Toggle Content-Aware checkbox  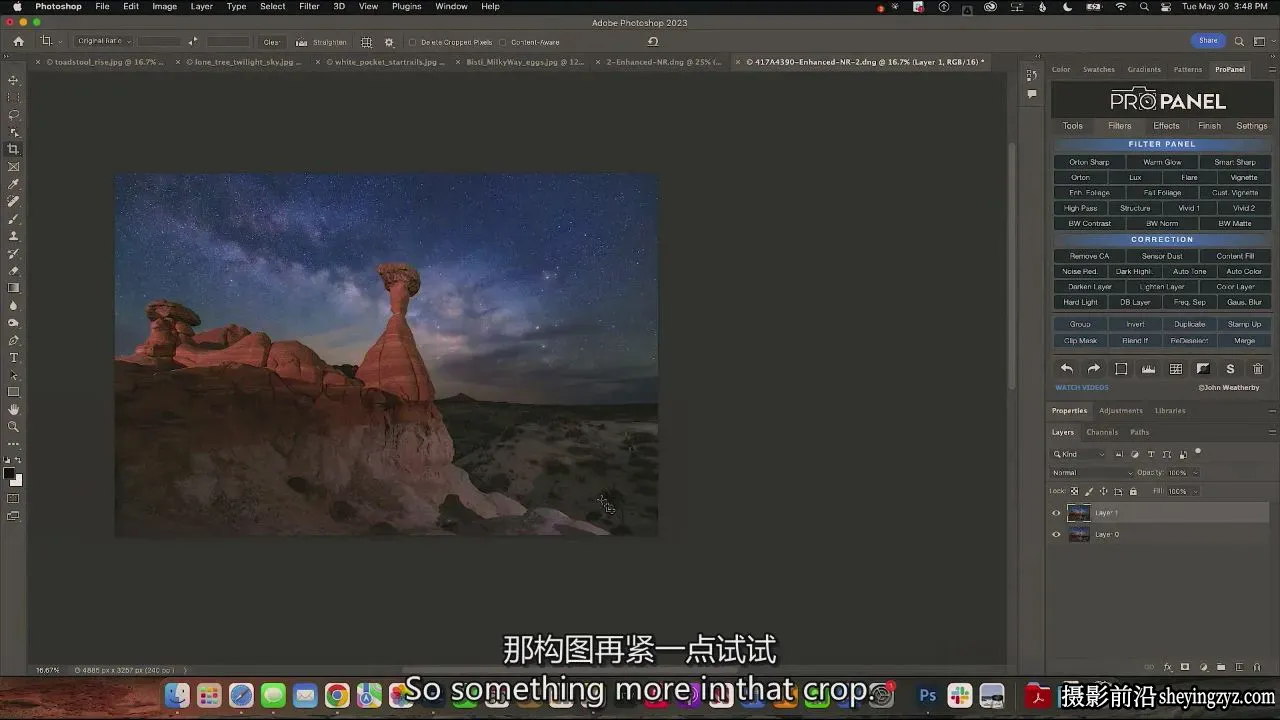click(502, 42)
